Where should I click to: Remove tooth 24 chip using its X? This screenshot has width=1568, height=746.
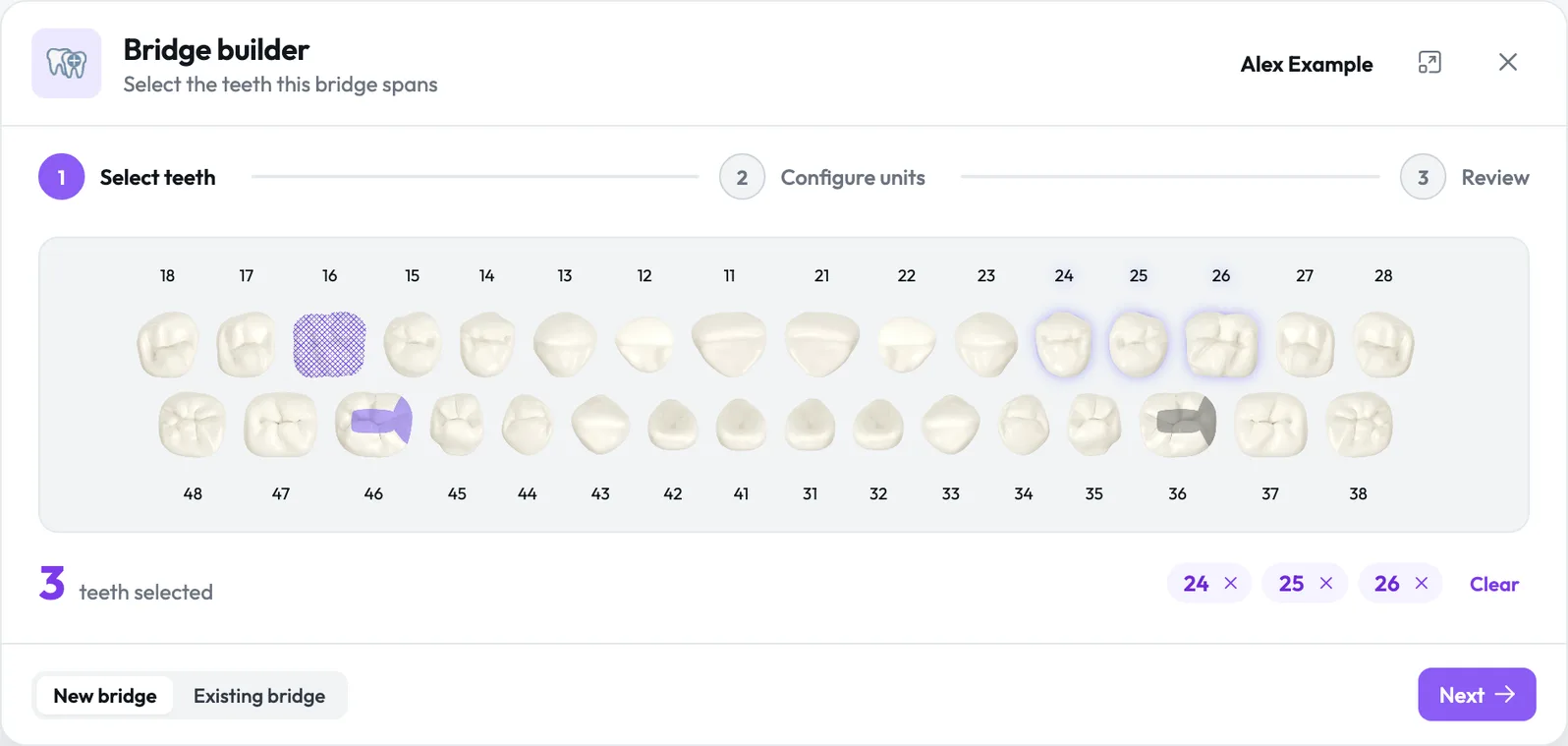tap(1231, 584)
